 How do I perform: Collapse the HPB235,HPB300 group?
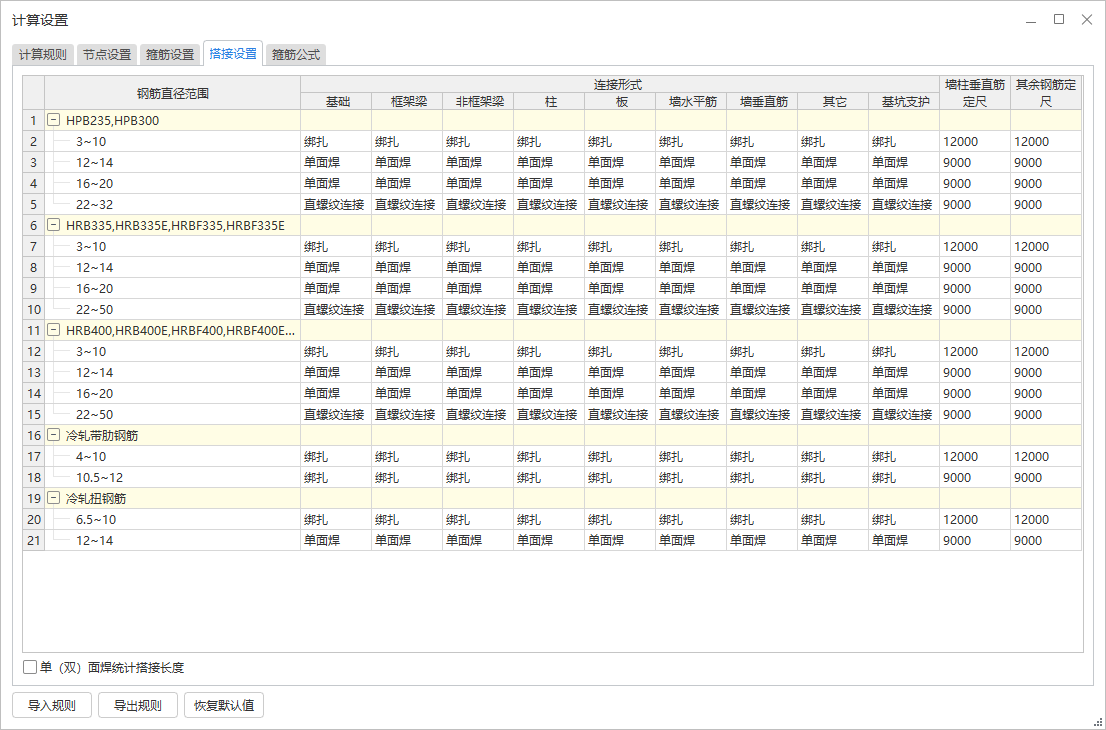(55, 121)
